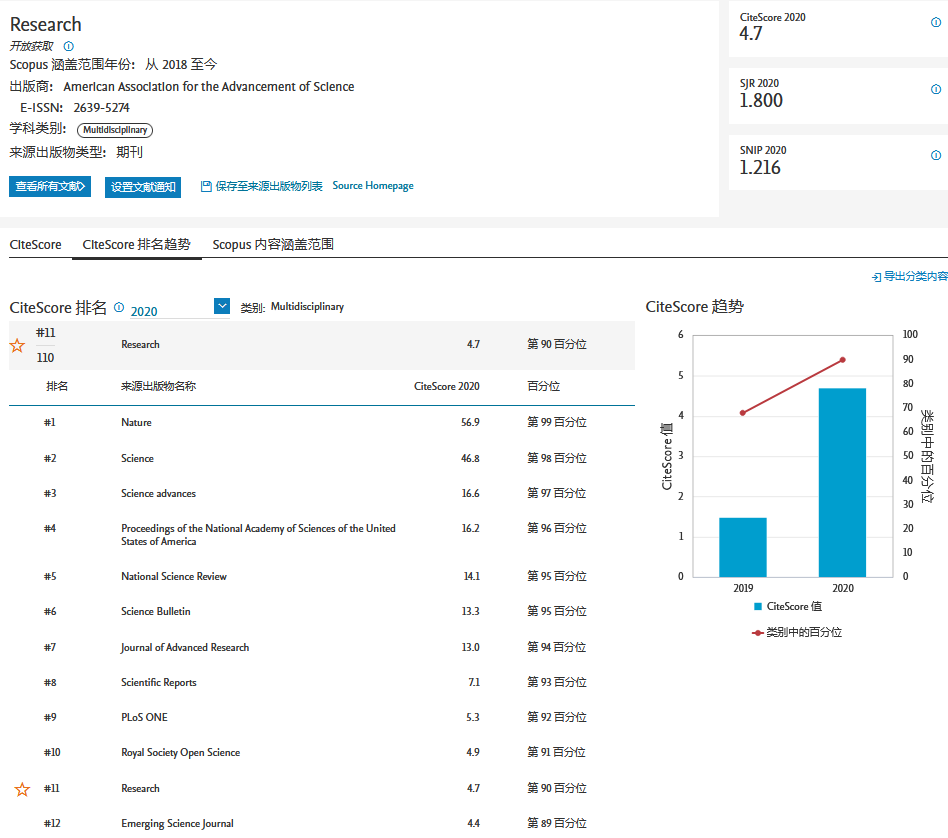The width and height of the screenshot is (948, 838).
Task: Click the Research journal title heading
Action: (x=45, y=24)
